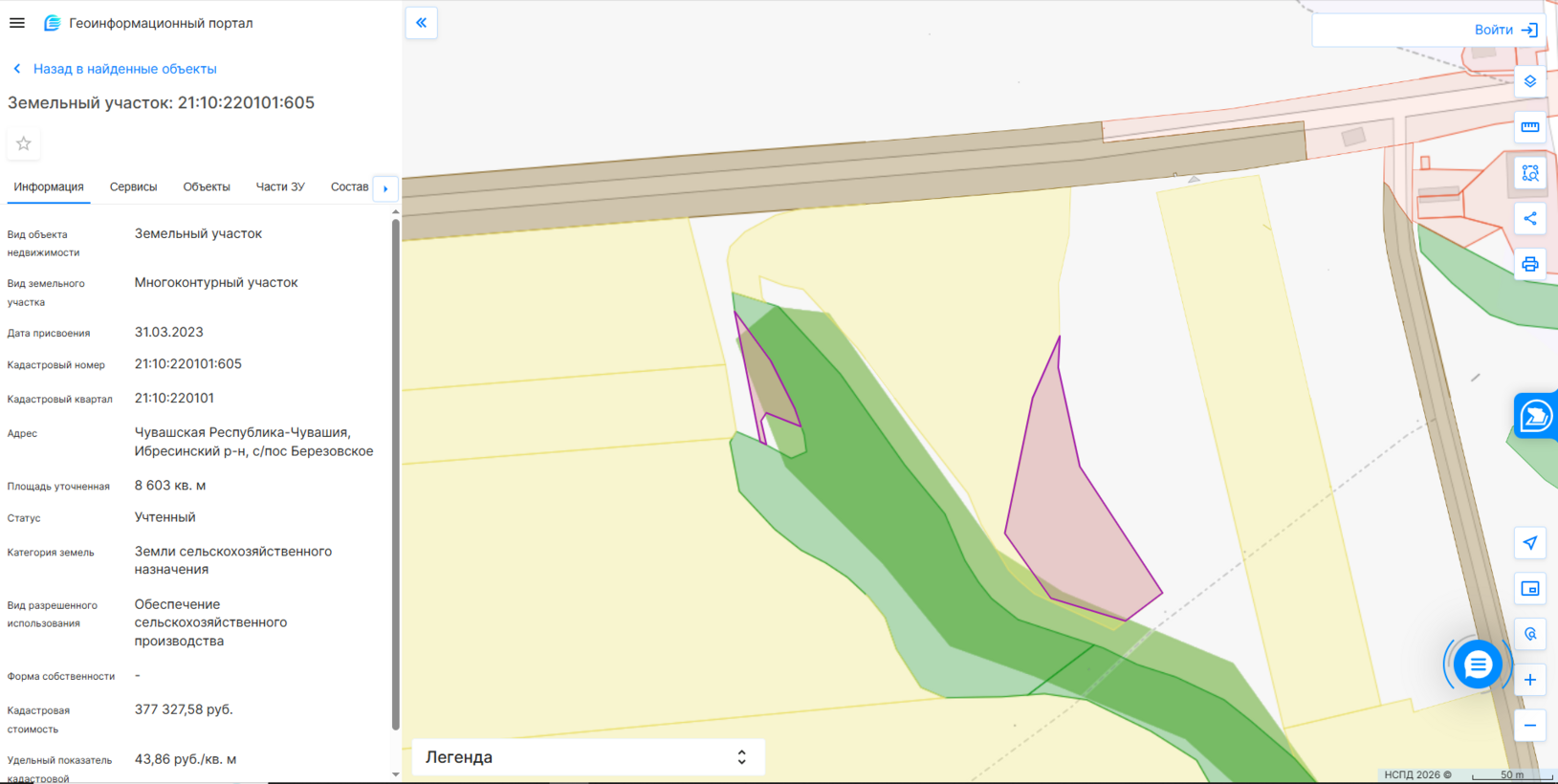Switch to the Сервисы tab
The width and height of the screenshot is (1558, 784).
[x=133, y=187]
